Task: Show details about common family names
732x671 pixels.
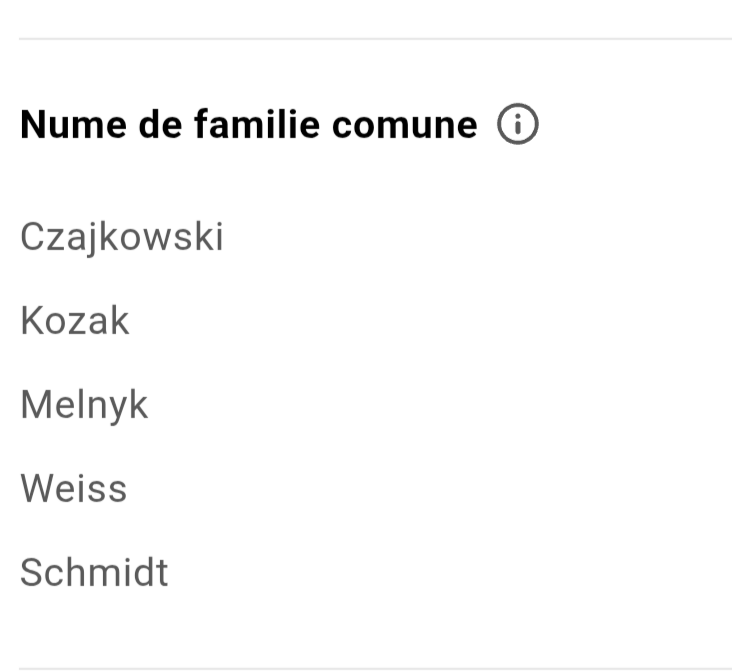Action: tap(517, 126)
